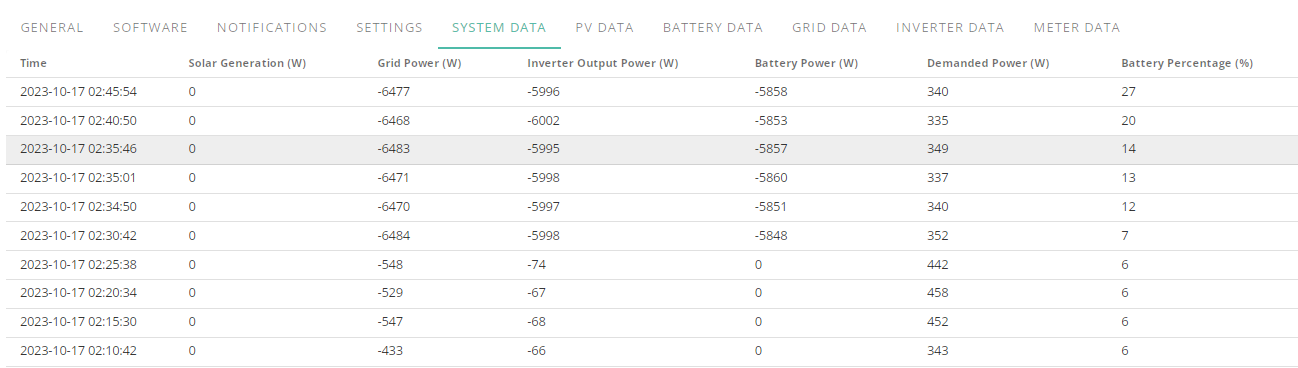Click the Time column header
This screenshot has height=368, width=1298.
click(x=33, y=63)
